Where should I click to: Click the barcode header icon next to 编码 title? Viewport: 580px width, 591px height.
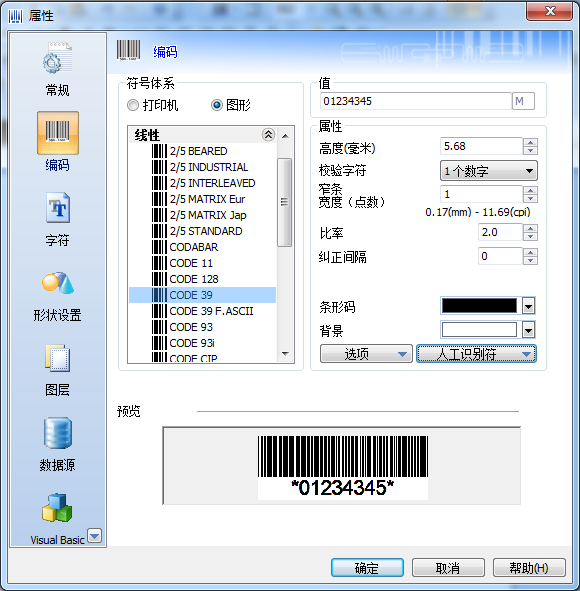pos(129,50)
